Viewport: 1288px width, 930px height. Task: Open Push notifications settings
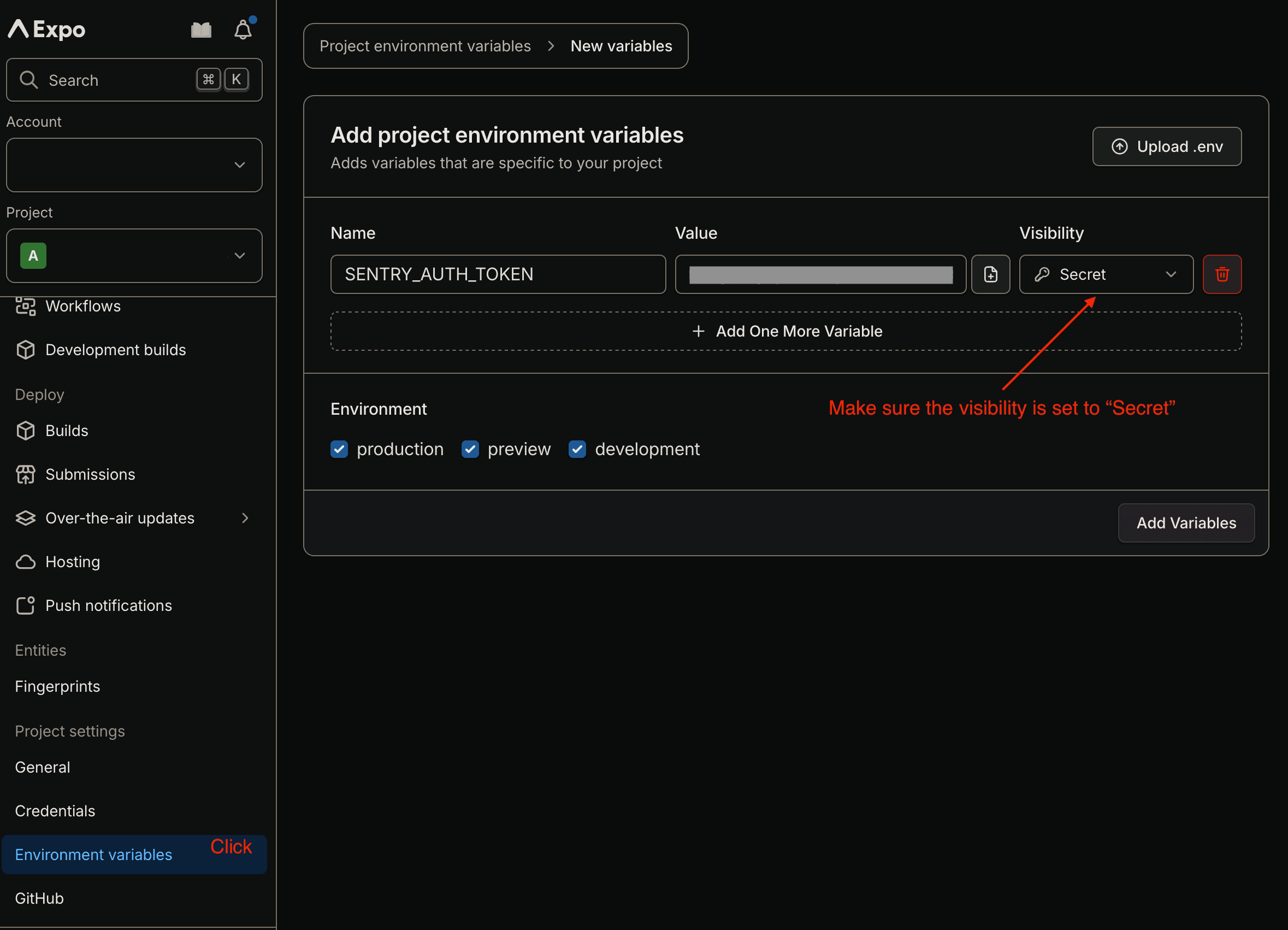109,605
